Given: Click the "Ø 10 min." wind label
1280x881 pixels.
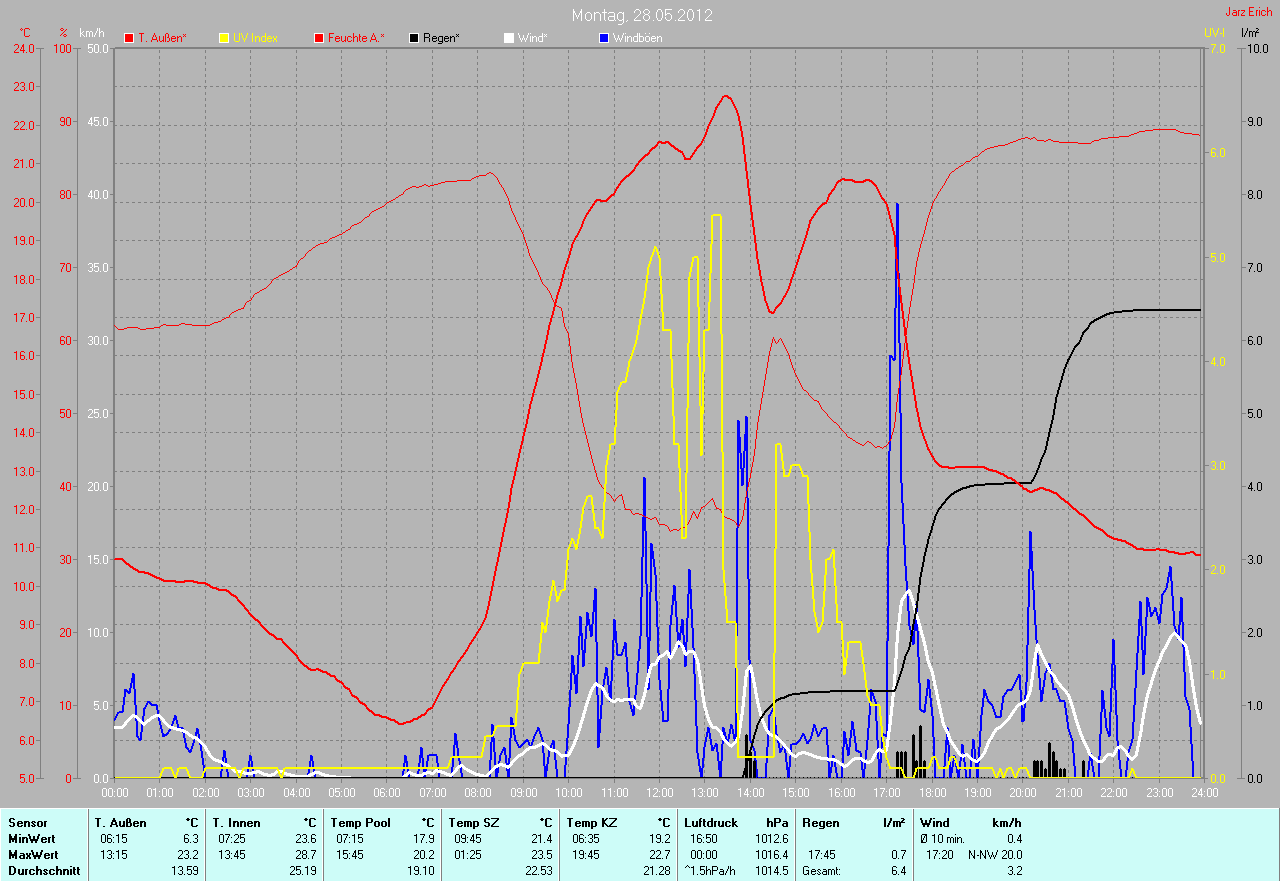Looking at the screenshot, I should 943,839.
